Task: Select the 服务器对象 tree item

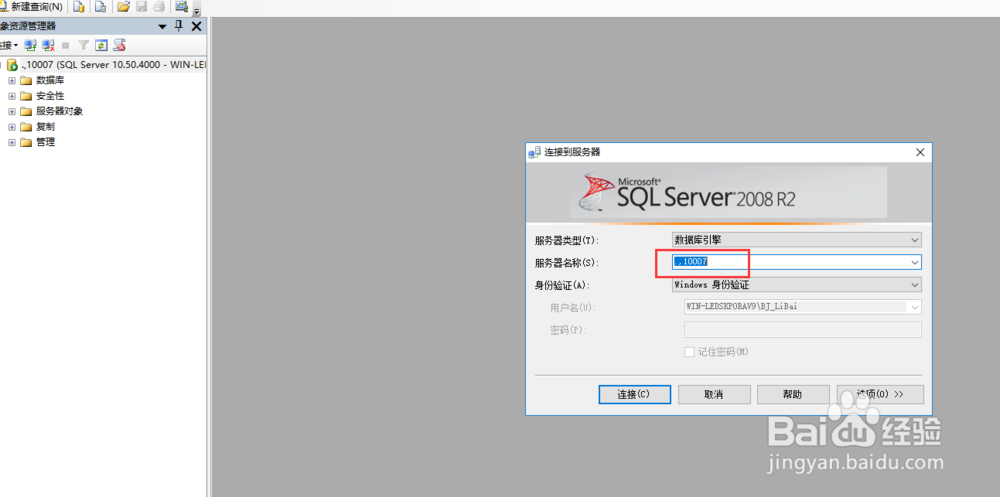Action: 59,111
